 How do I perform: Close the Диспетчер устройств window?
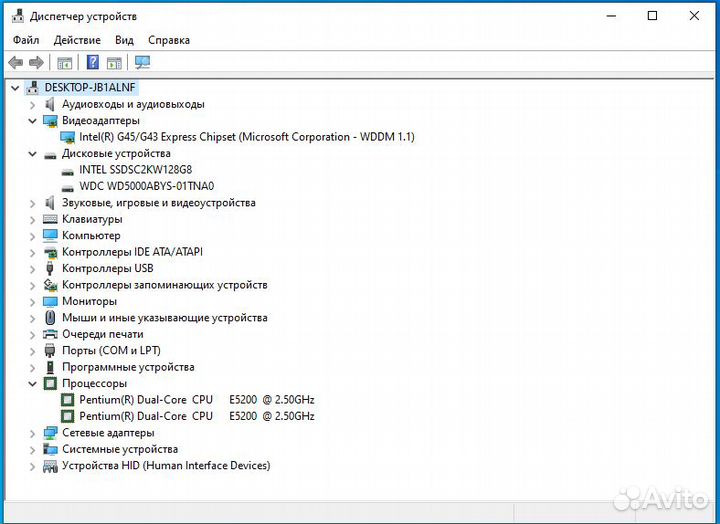point(694,16)
